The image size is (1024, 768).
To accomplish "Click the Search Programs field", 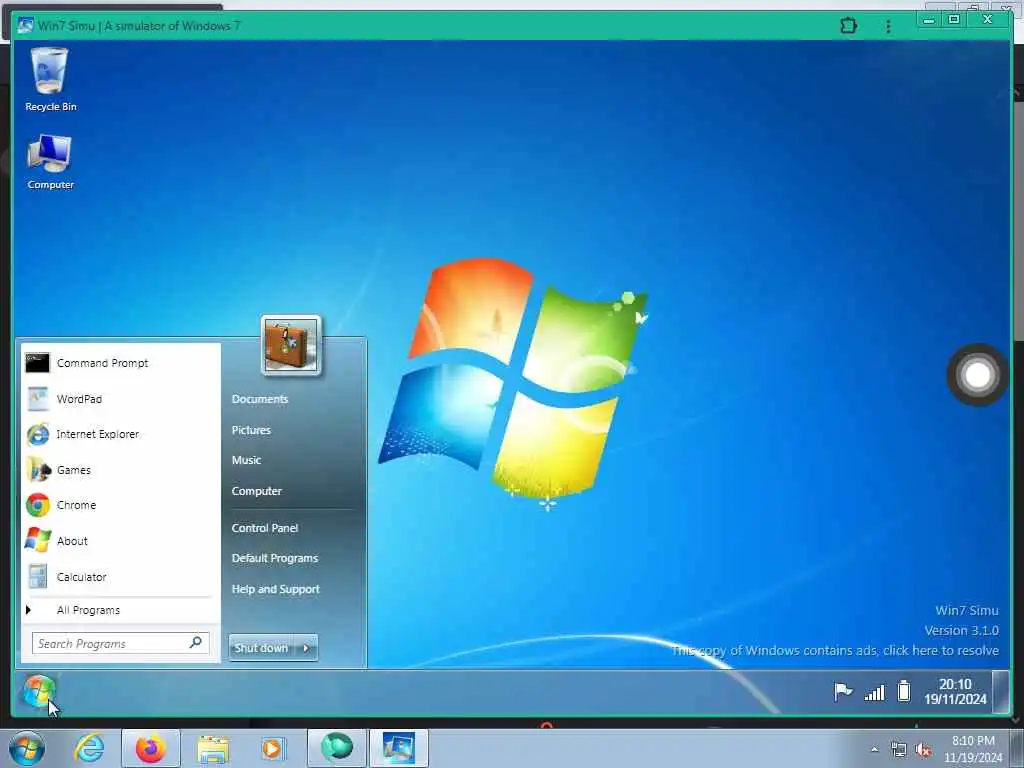I will pyautogui.click(x=120, y=643).
